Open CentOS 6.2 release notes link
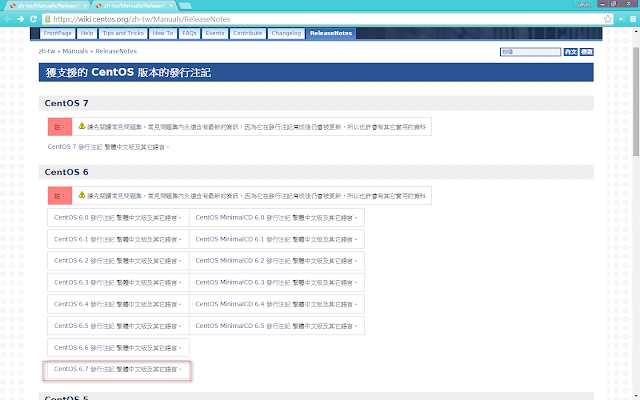Viewport: 640px width, 400px height. click(x=84, y=260)
